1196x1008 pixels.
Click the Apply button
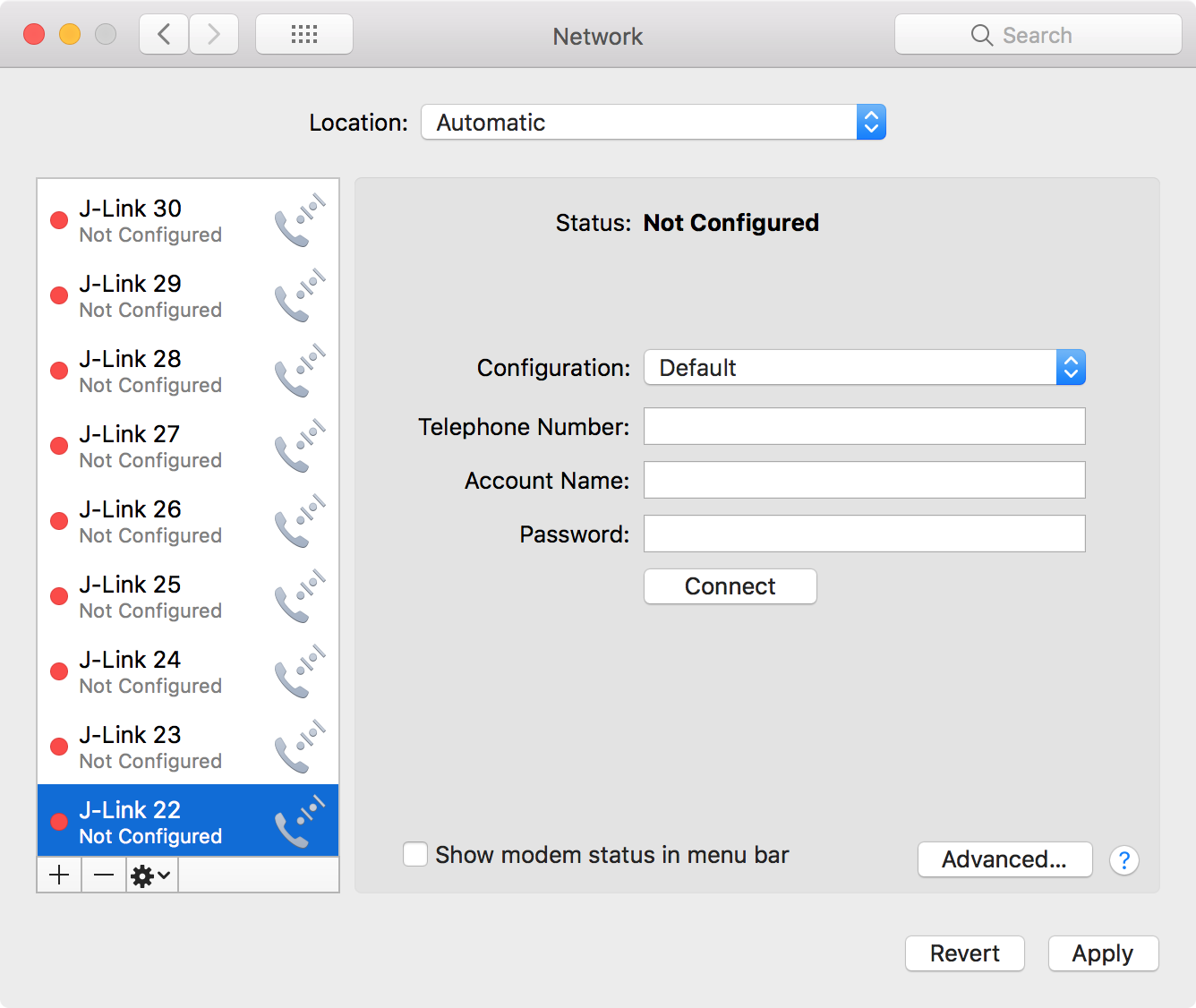click(x=1104, y=953)
